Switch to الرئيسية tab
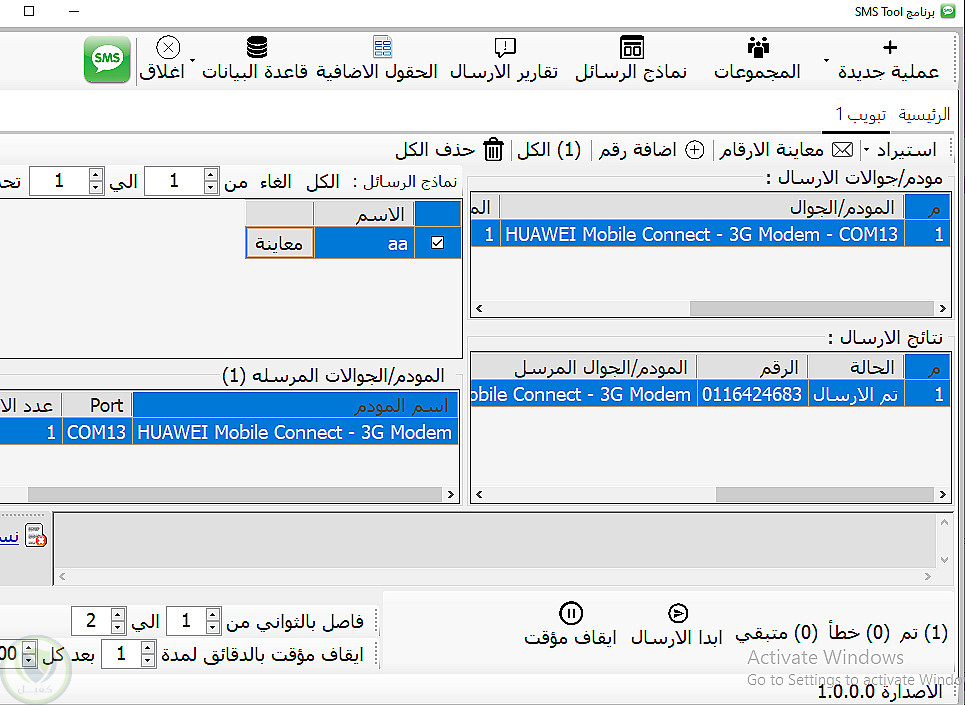Screen dimensions: 965x705 click(924, 114)
